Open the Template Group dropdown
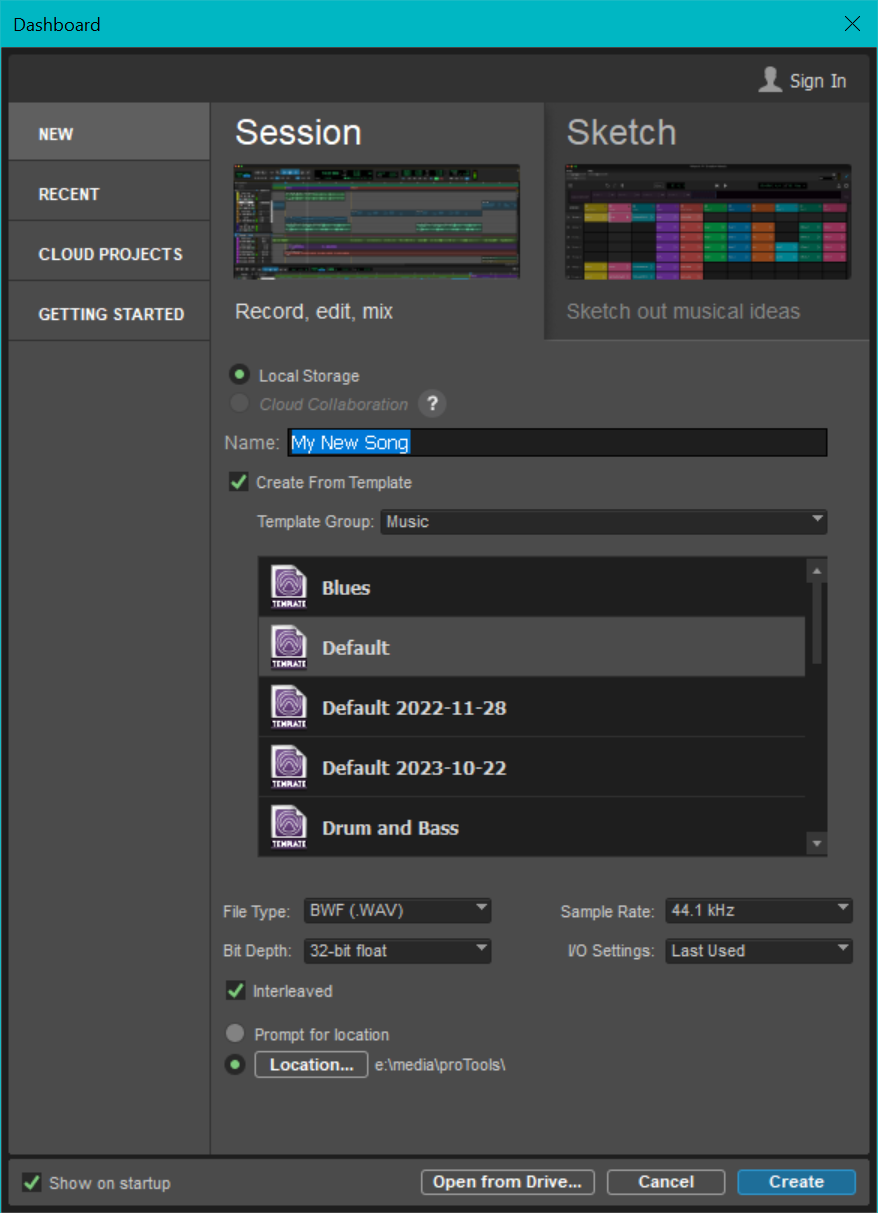Screen dimensions: 878x1213 pos(603,521)
